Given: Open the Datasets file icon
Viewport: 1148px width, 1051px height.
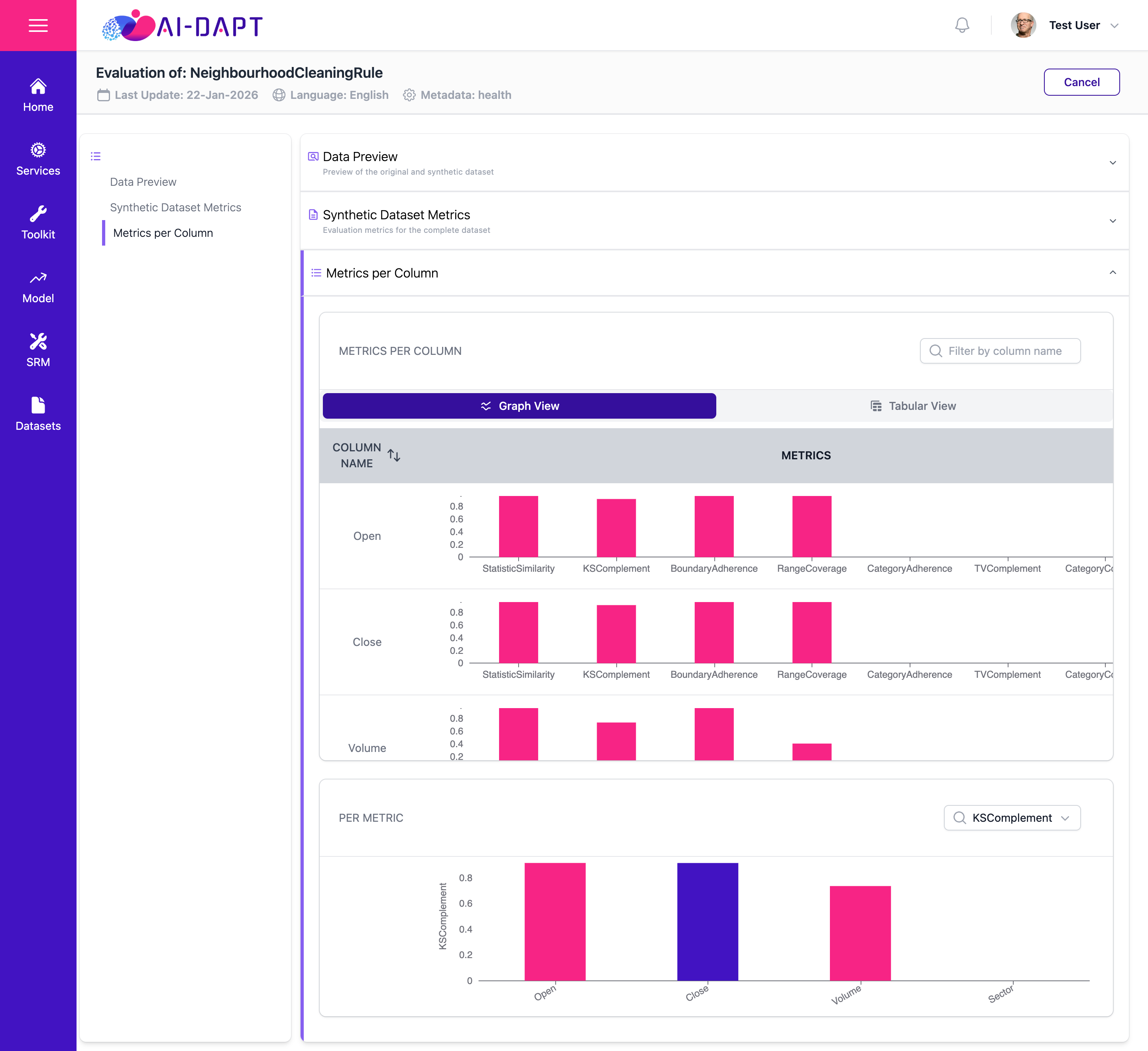Looking at the screenshot, I should point(38,405).
